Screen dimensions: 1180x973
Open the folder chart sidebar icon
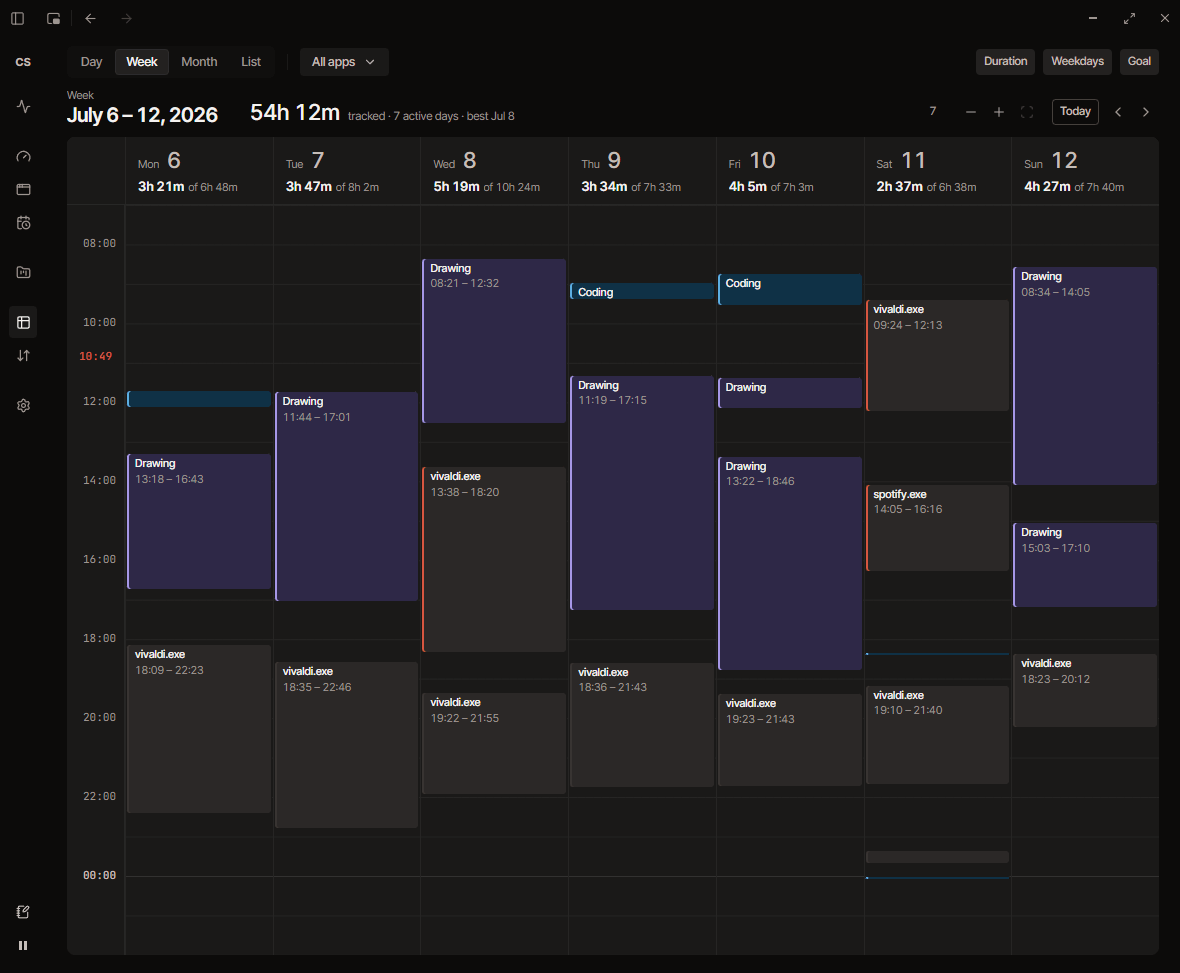click(x=23, y=272)
